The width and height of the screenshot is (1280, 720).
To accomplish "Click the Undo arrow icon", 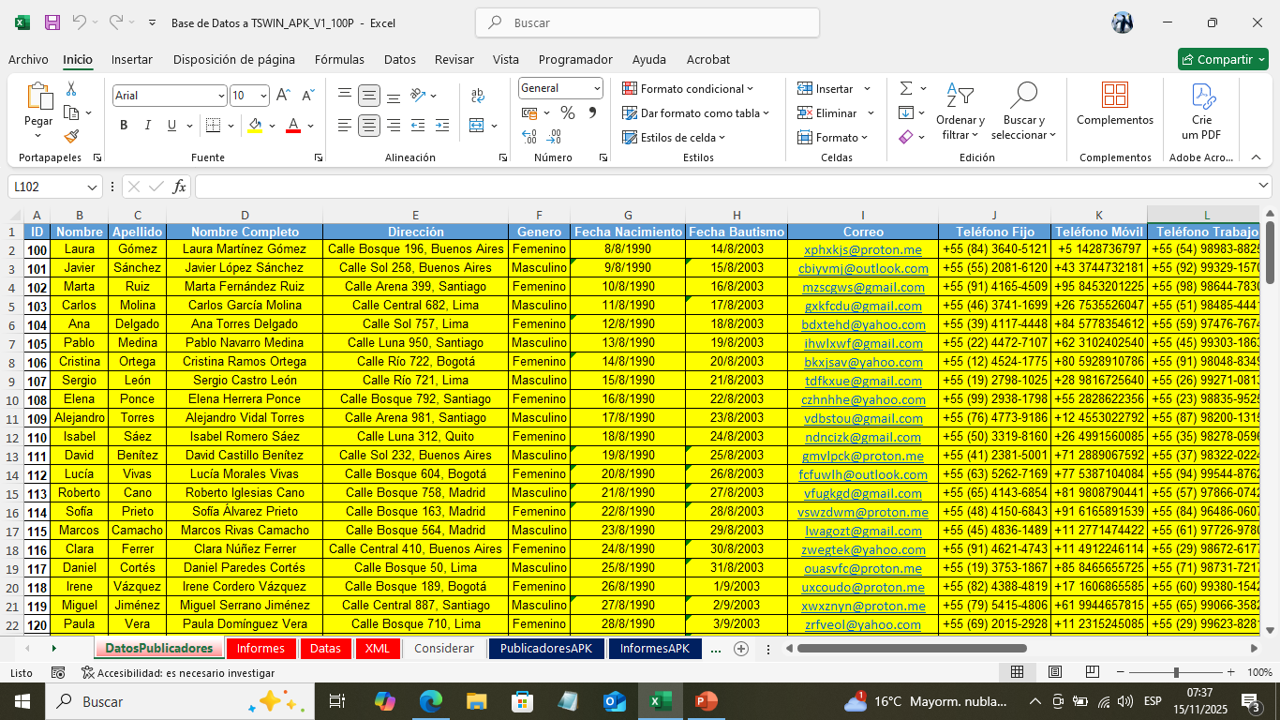I will 79,22.
